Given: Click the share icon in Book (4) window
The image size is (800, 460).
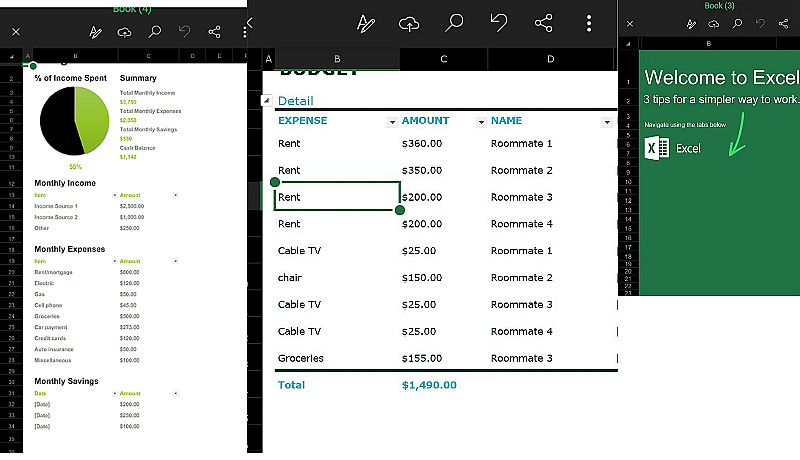Looking at the screenshot, I should click(214, 32).
